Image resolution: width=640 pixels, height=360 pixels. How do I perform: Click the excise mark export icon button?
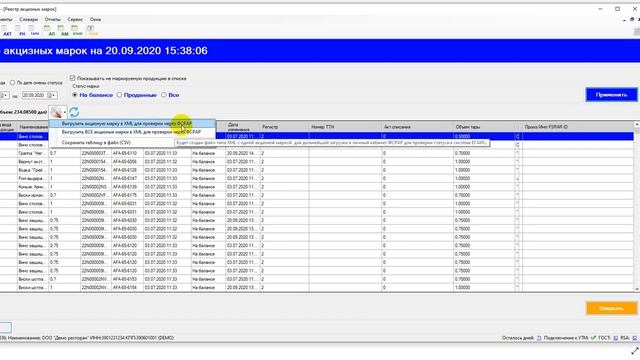[x=56, y=112]
